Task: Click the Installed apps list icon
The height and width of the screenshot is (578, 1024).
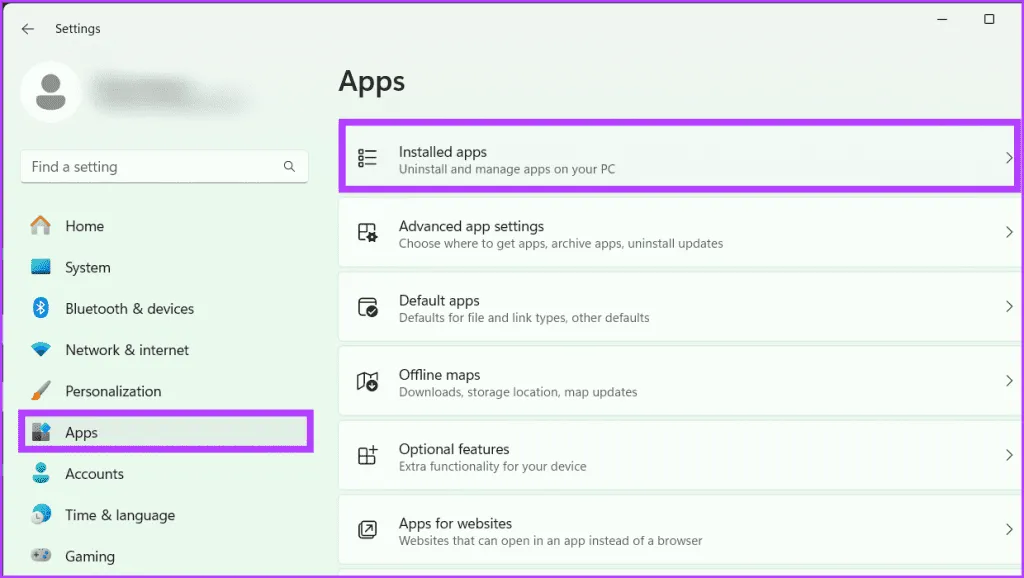Action: 368,158
